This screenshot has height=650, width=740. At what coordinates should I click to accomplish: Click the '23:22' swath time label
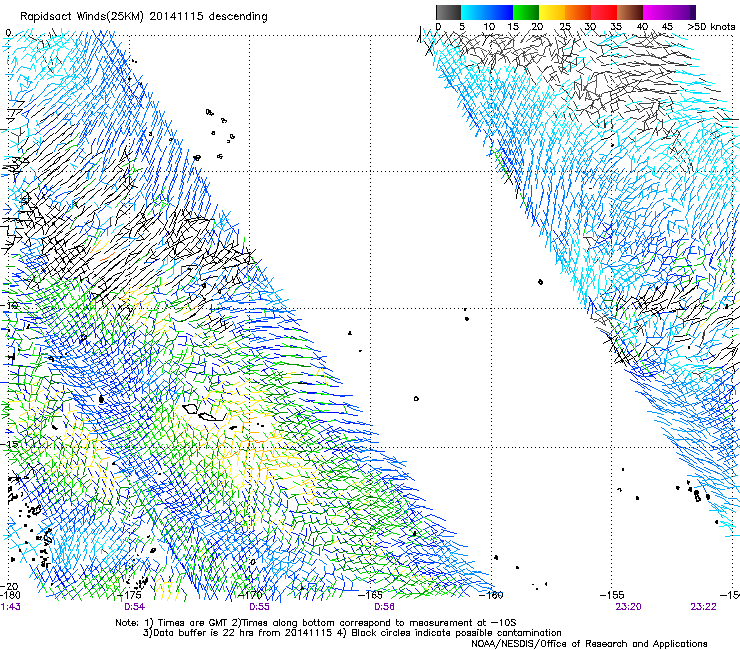703,607
